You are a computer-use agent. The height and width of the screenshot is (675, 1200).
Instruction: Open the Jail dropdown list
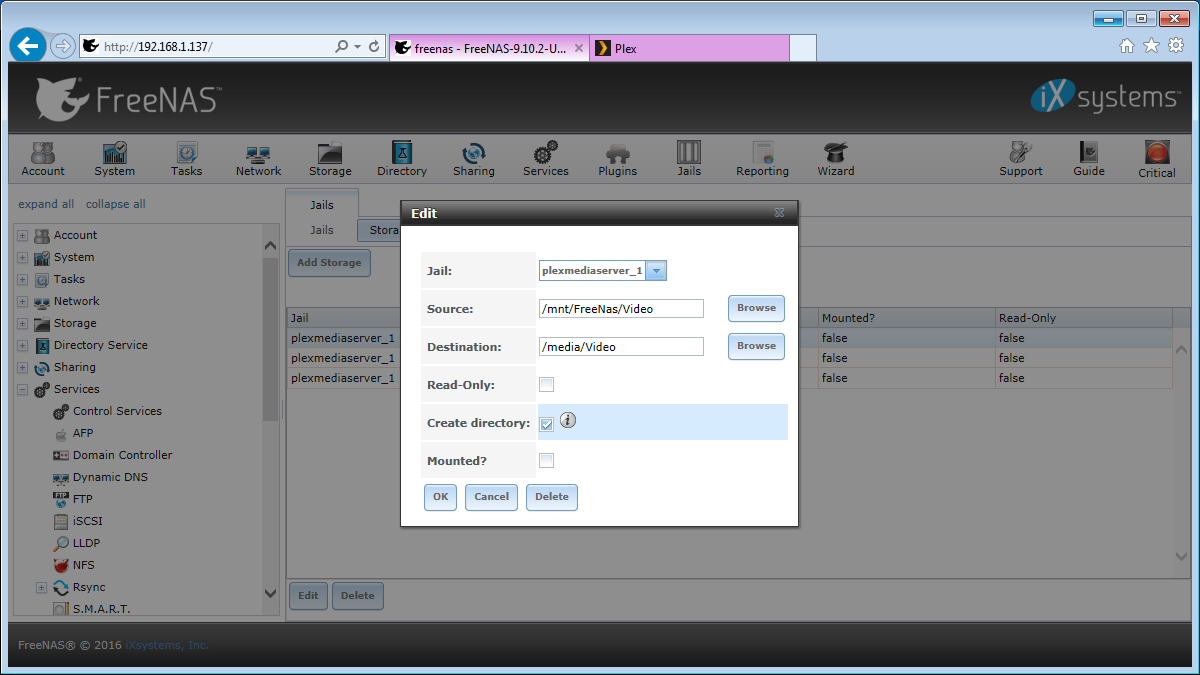656,270
